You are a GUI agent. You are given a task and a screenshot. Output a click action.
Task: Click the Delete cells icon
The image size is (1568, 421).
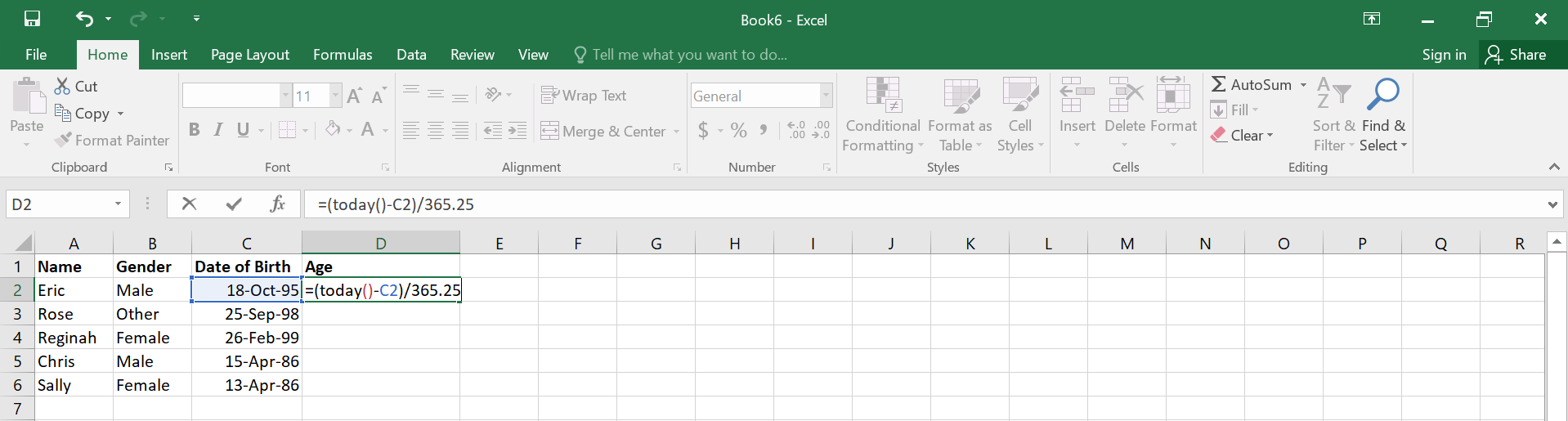[1126, 96]
